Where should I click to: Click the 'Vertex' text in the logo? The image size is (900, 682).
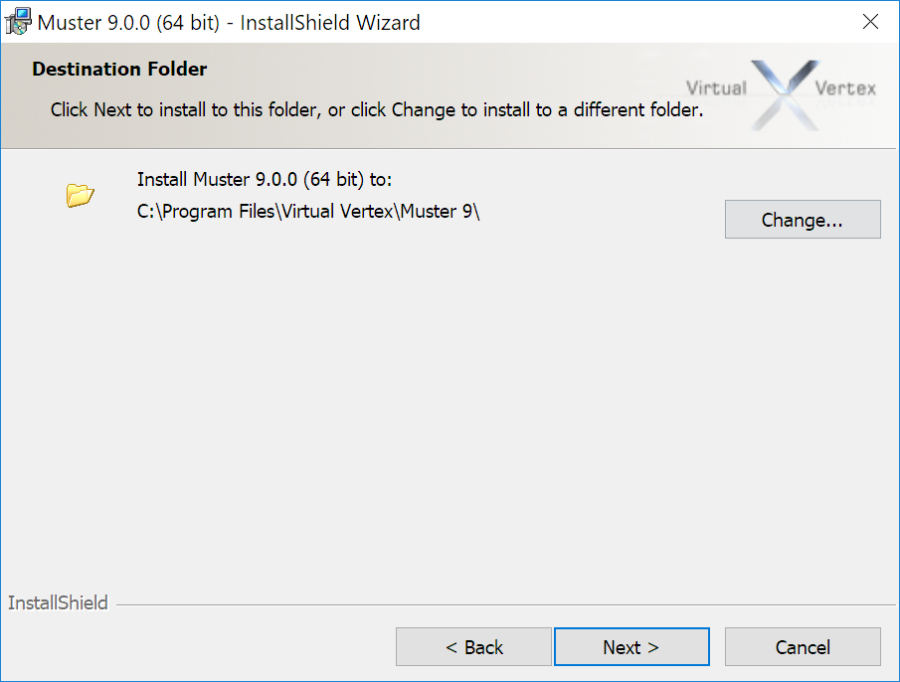point(846,88)
